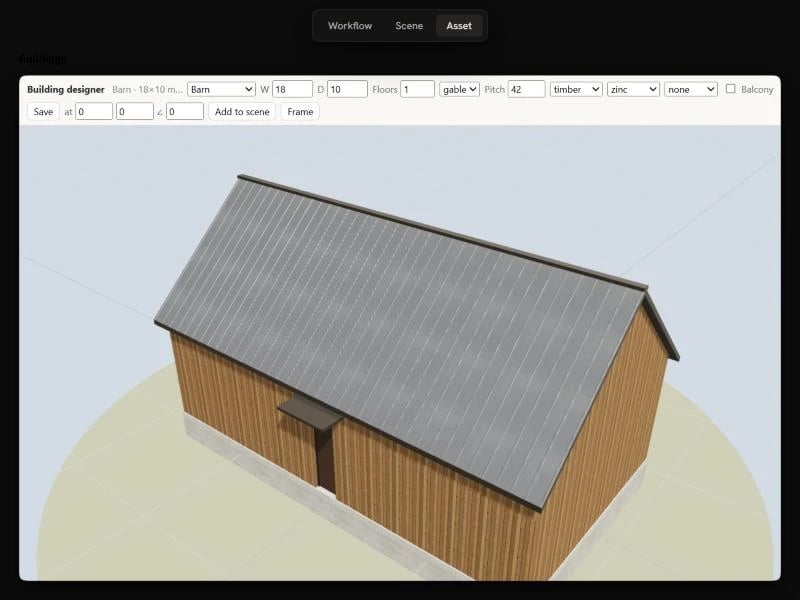This screenshot has width=800, height=600.
Task: Click the first position field after at
Action: click(x=94, y=111)
